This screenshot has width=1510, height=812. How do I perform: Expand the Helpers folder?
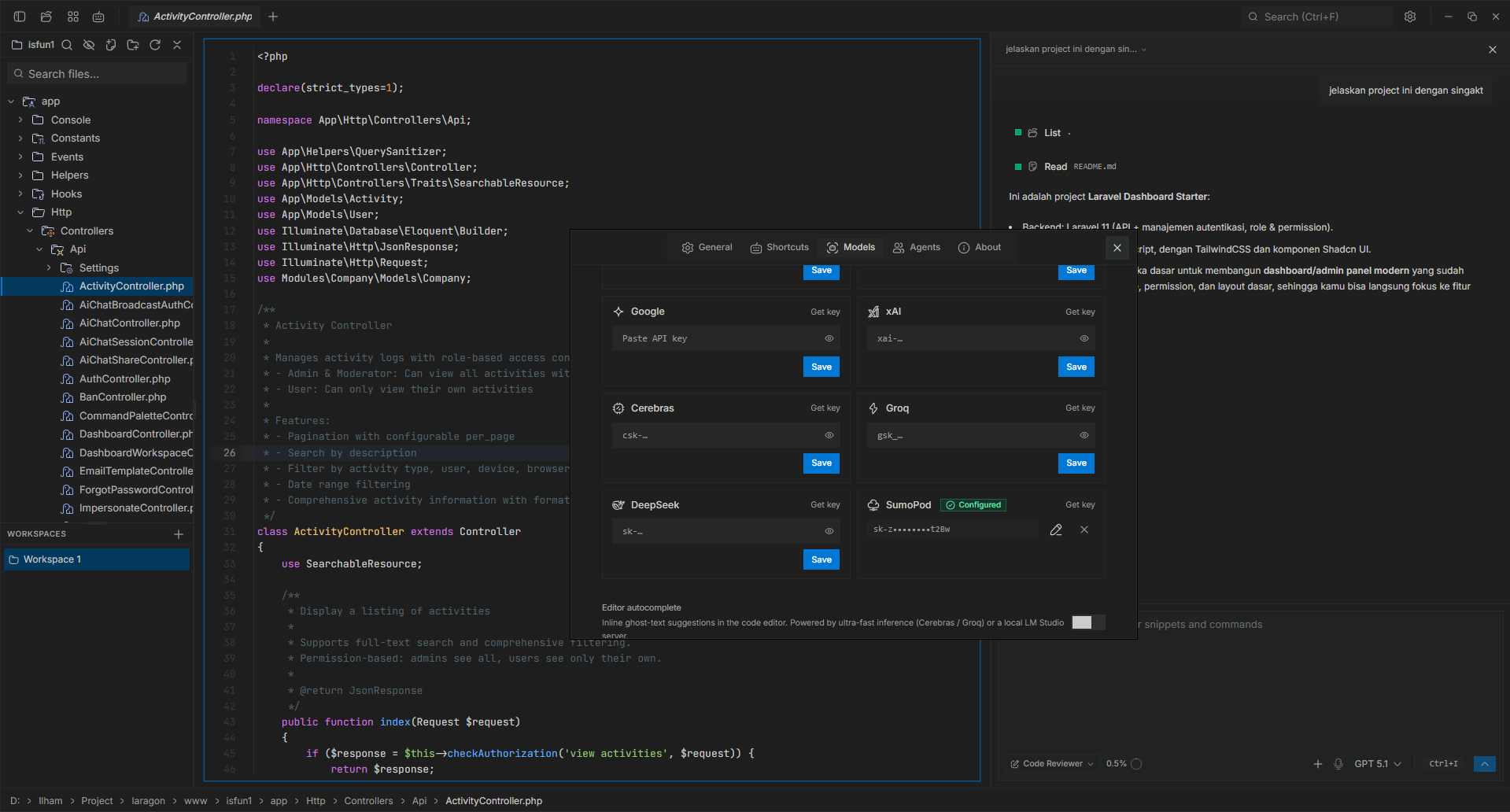pyautogui.click(x=21, y=175)
